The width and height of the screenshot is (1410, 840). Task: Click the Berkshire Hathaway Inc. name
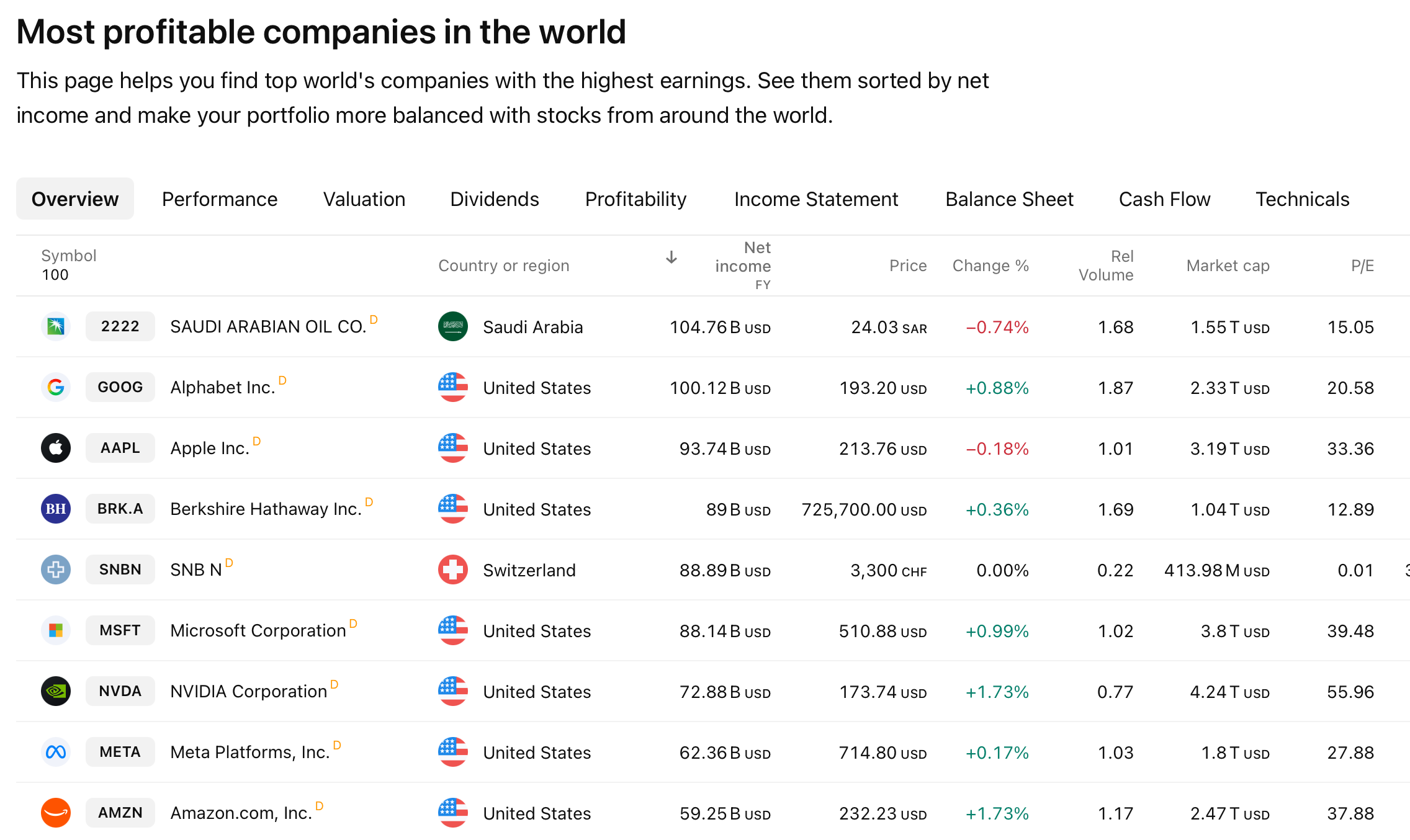266,509
